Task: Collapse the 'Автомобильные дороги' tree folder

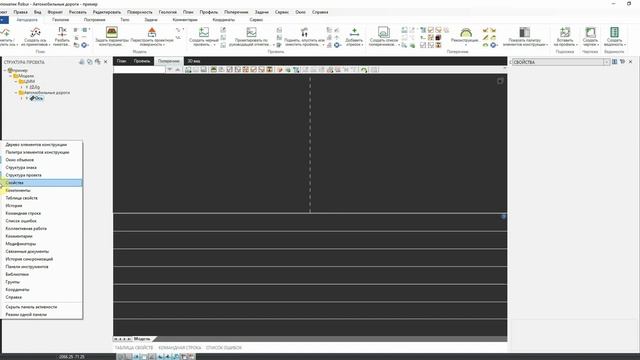Action: (16, 93)
